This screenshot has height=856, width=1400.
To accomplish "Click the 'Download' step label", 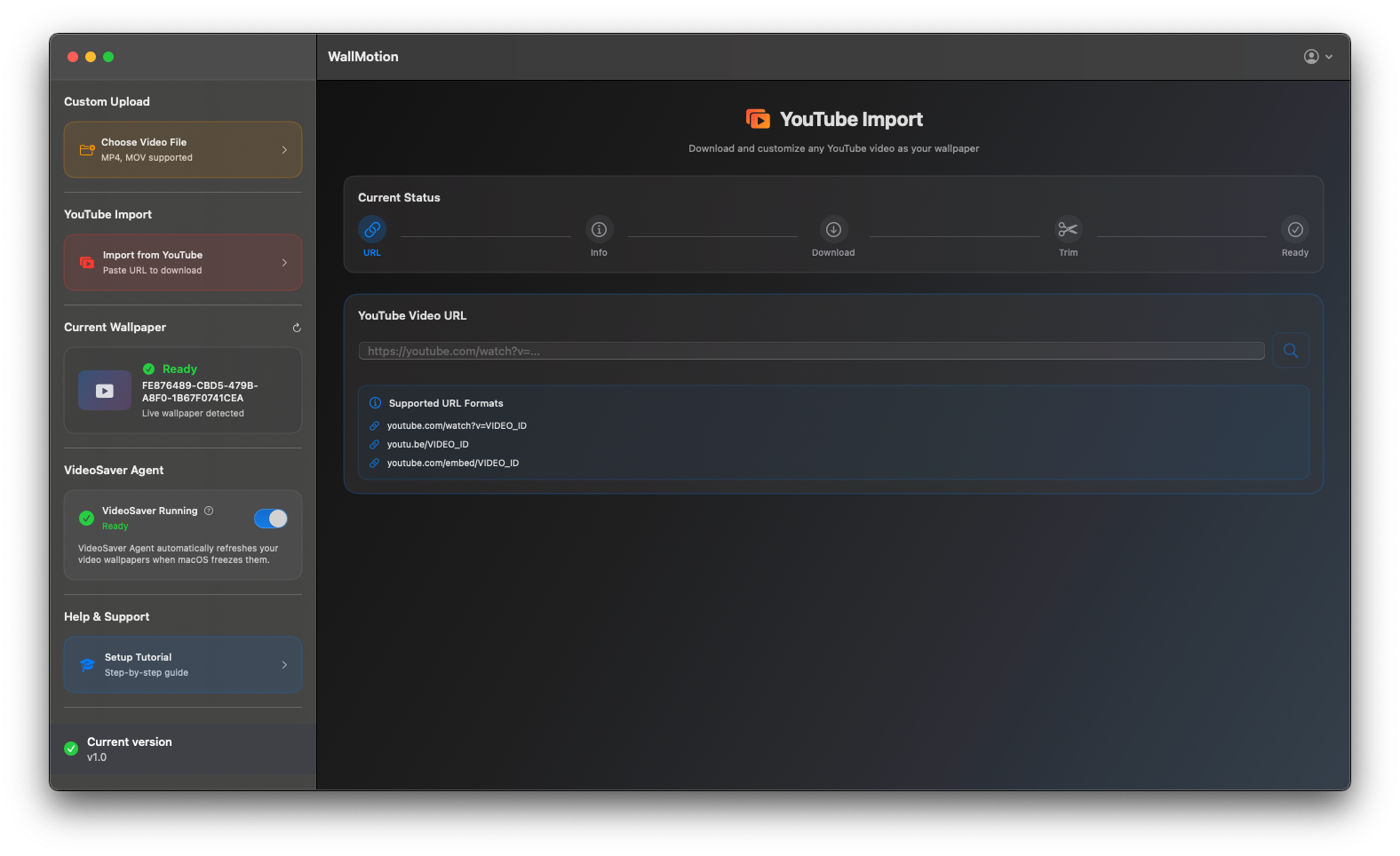I will point(833,253).
